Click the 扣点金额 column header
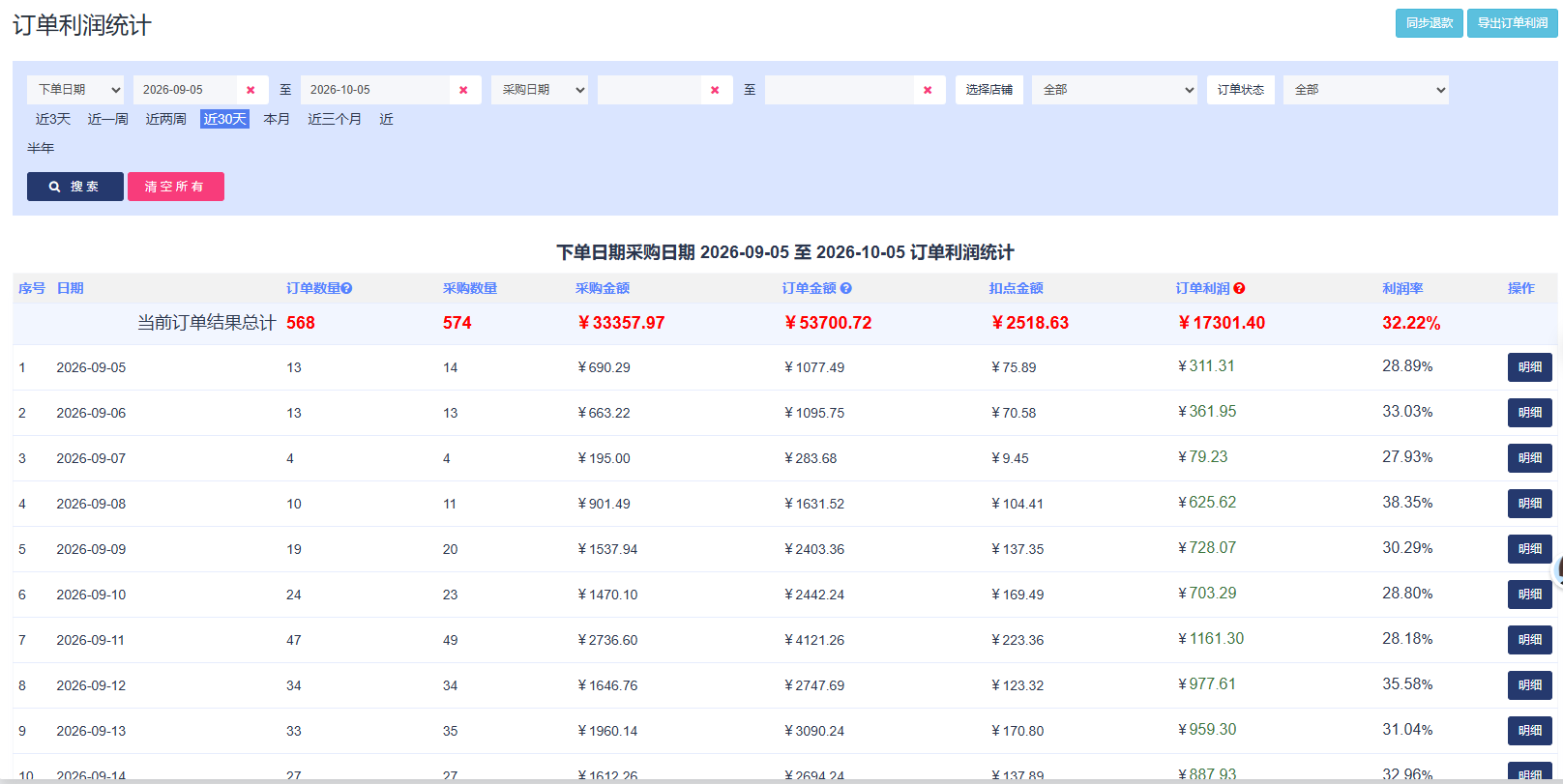This screenshot has width=1563, height=784. click(1016, 288)
